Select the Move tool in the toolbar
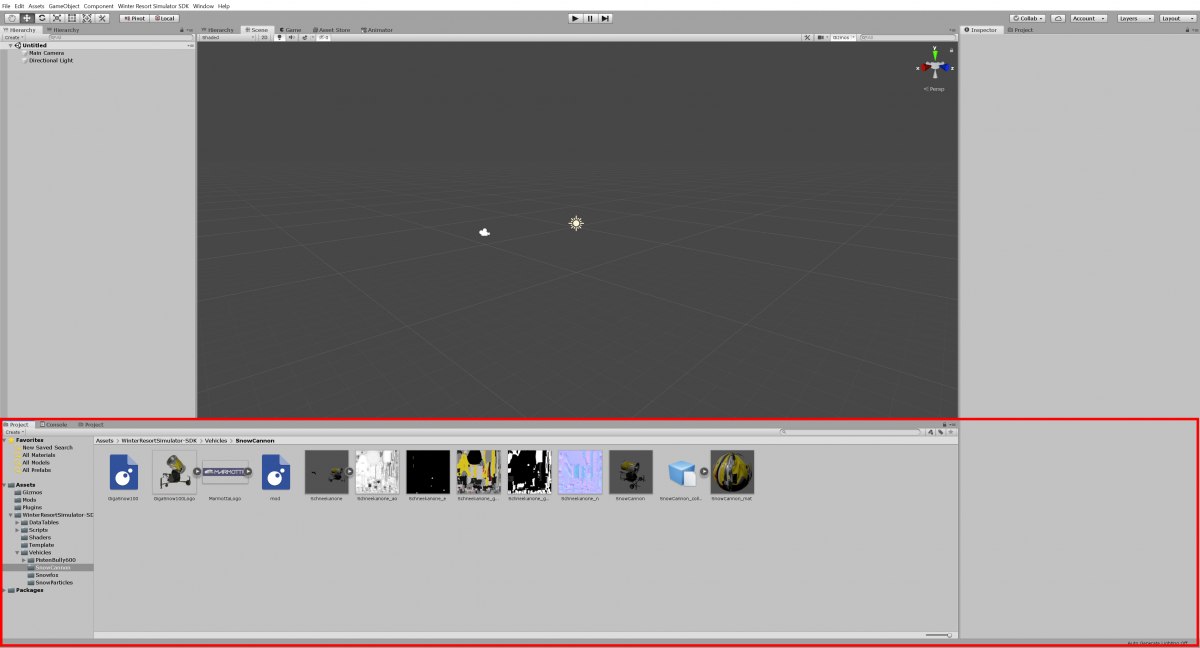1200x648 pixels. pos(27,18)
